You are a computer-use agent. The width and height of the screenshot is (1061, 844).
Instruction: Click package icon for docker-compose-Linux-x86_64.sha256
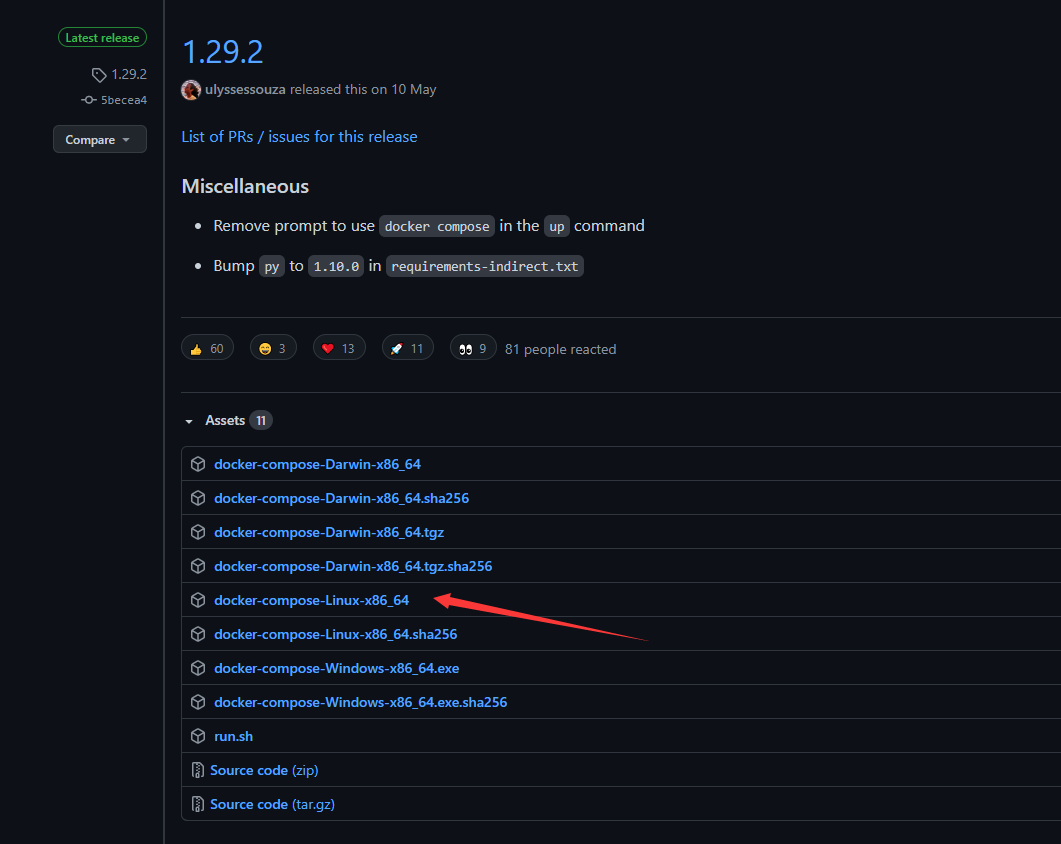pos(198,634)
